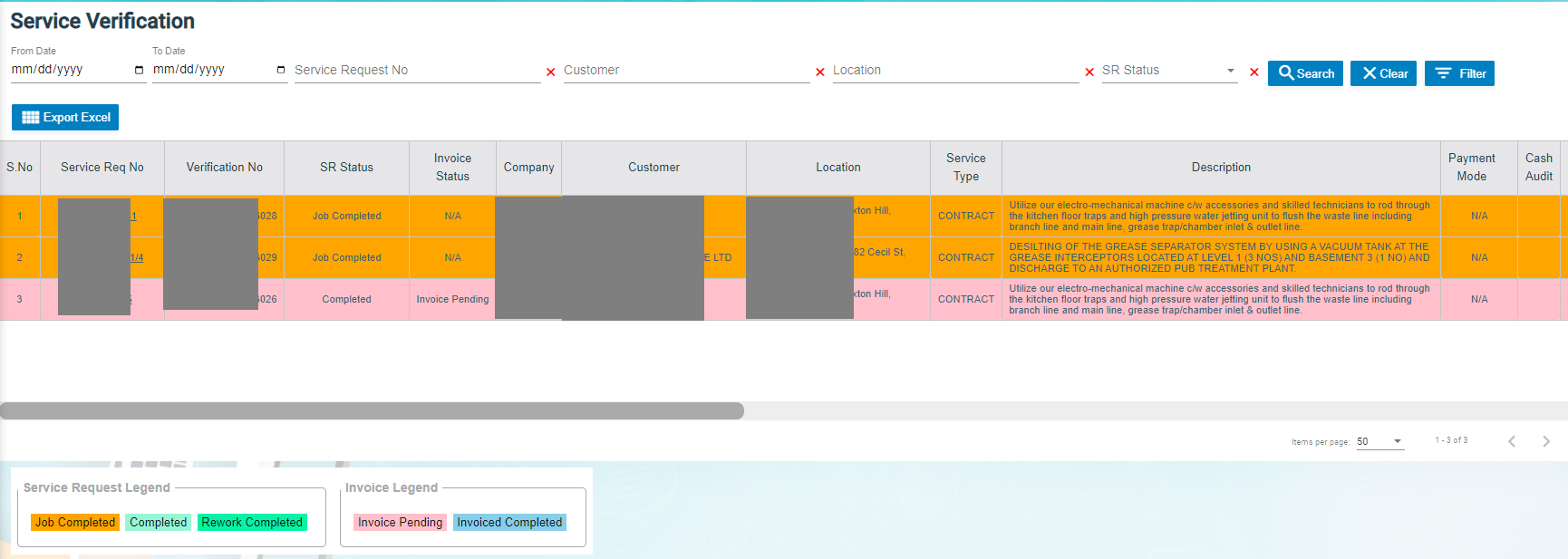Click the Job Completed orange legend swatch
This screenshot has width=1568, height=559.
[75, 523]
